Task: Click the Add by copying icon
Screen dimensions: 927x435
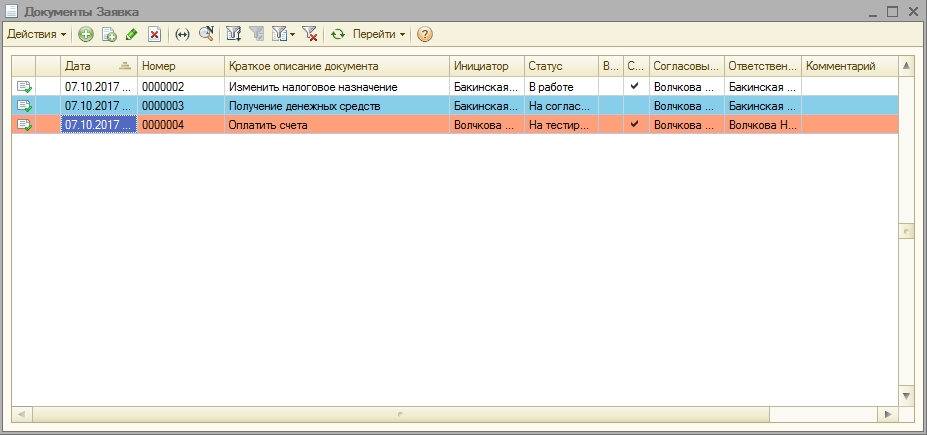Action: click(109, 34)
